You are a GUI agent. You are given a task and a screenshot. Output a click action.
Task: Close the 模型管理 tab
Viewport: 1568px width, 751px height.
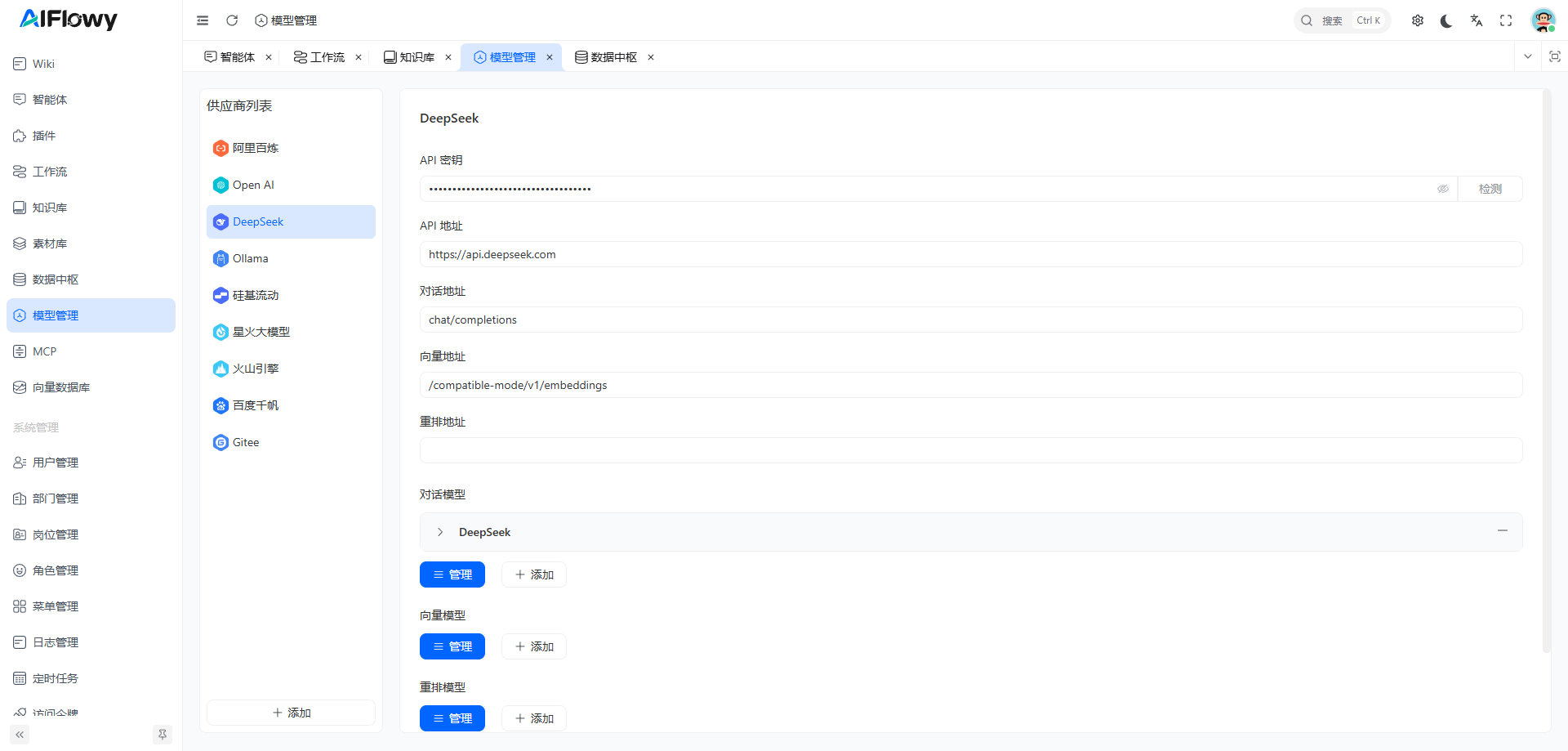coord(550,57)
